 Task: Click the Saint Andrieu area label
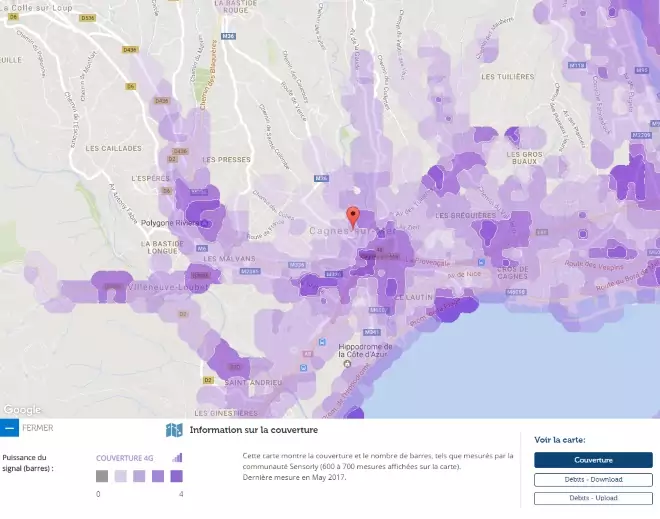(x=250, y=382)
